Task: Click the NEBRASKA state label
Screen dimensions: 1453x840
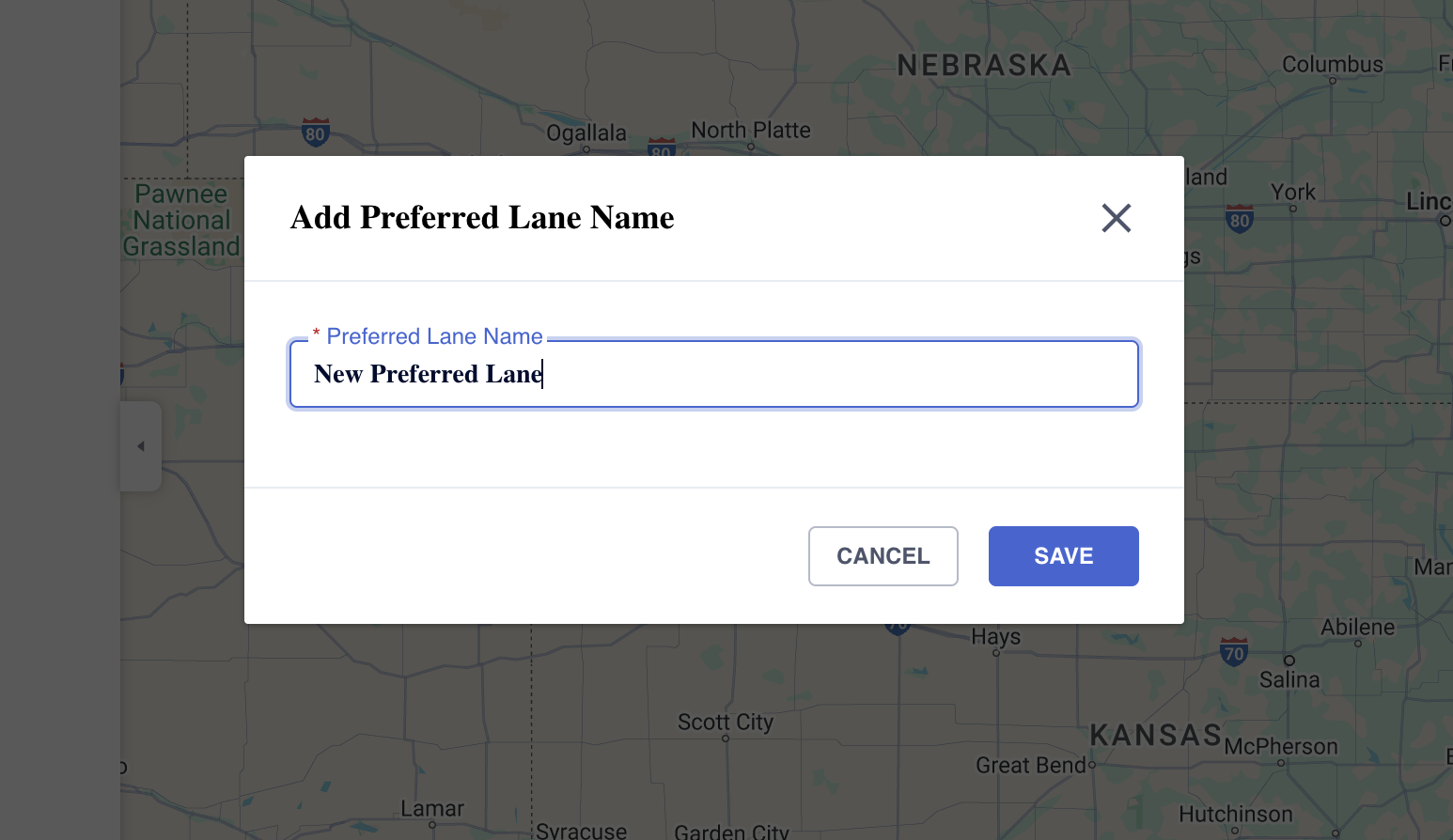Action: (x=984, y=66)
